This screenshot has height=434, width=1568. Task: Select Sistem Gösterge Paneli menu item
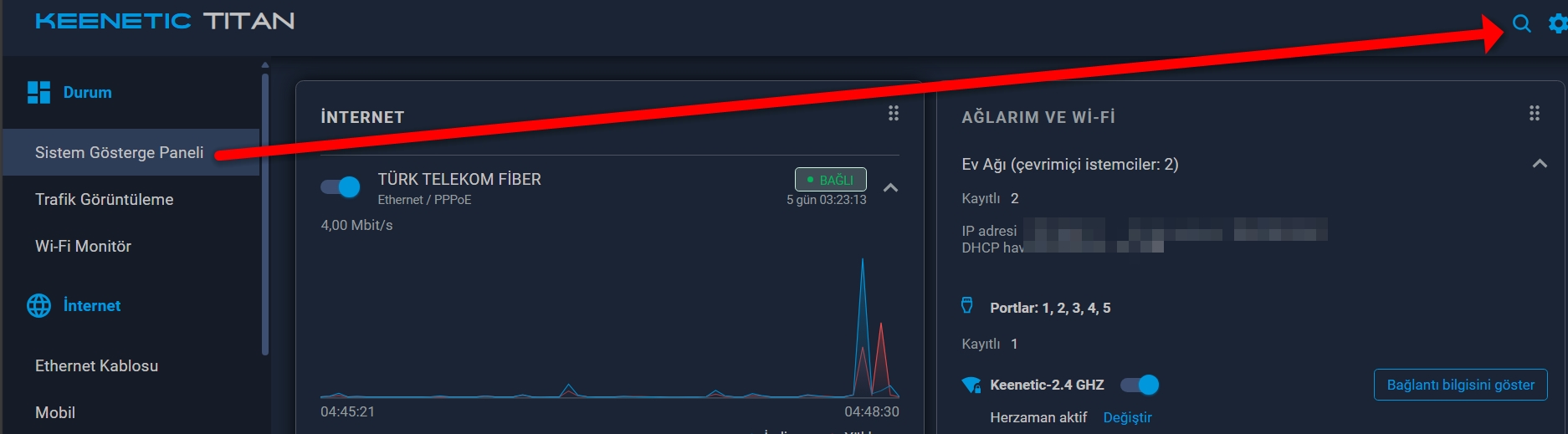pos(131,152)
